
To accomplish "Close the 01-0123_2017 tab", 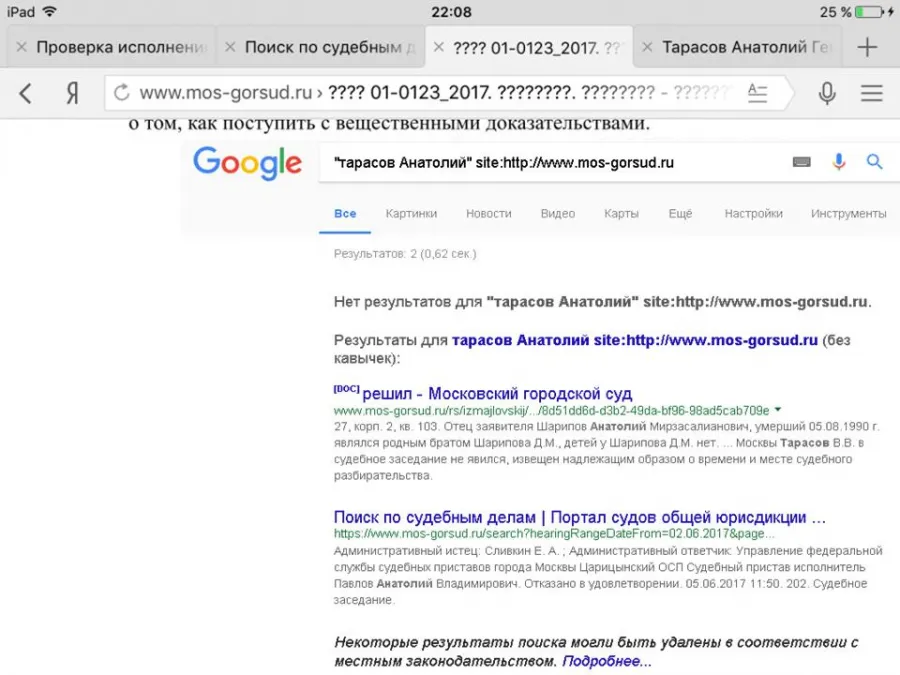I will (439, 47).
